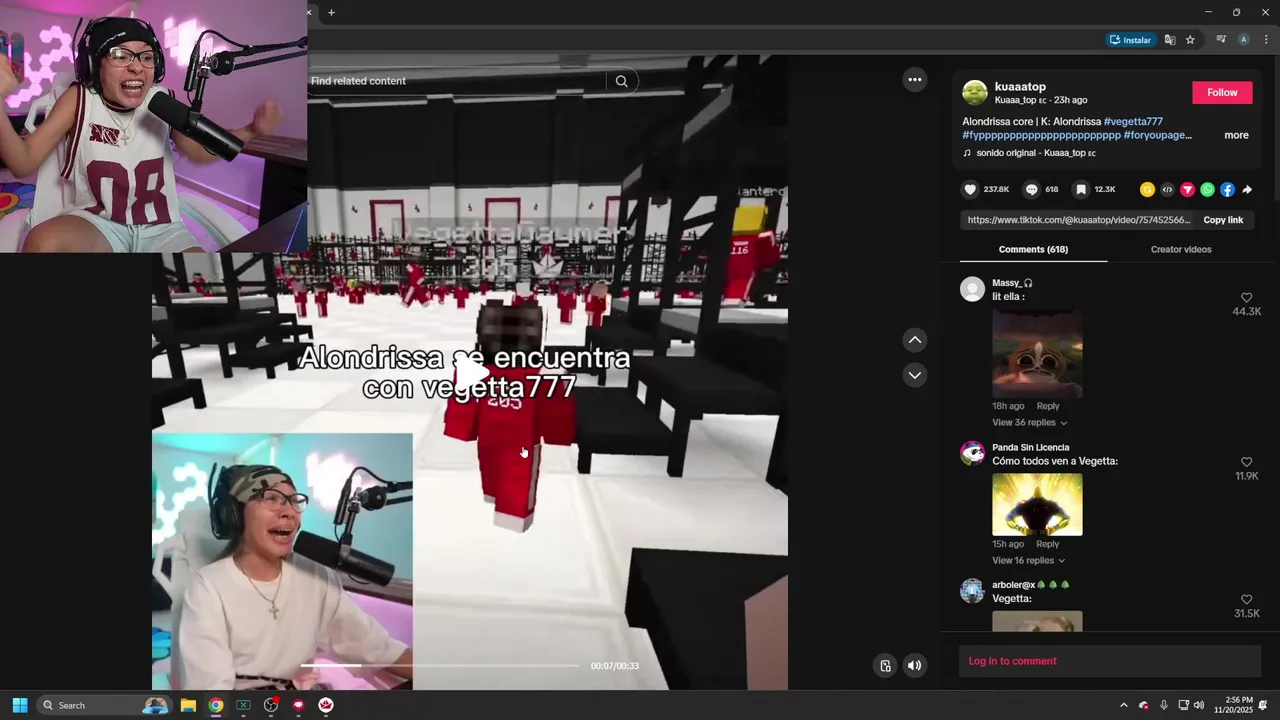The height and width of the screenshot is (720, 1280).
Task: Expand View 36 replies
Action: click(1029, 423)
